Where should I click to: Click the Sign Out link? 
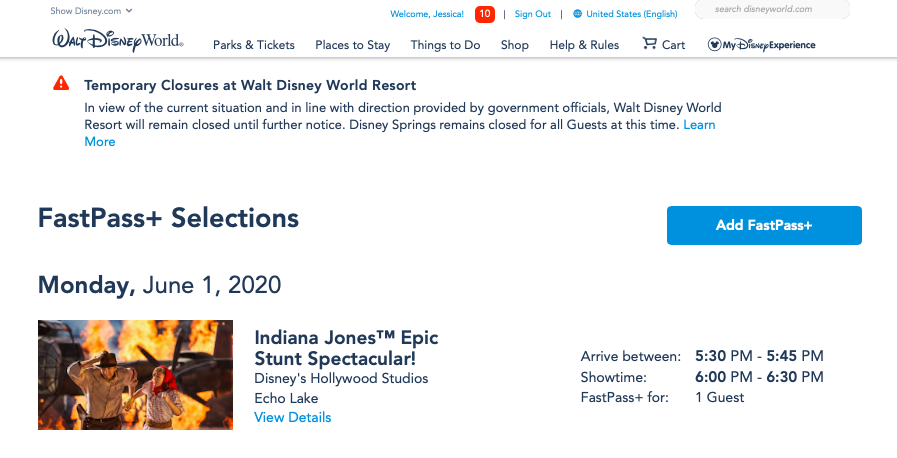pyautogui.click(x=533, y=14)
